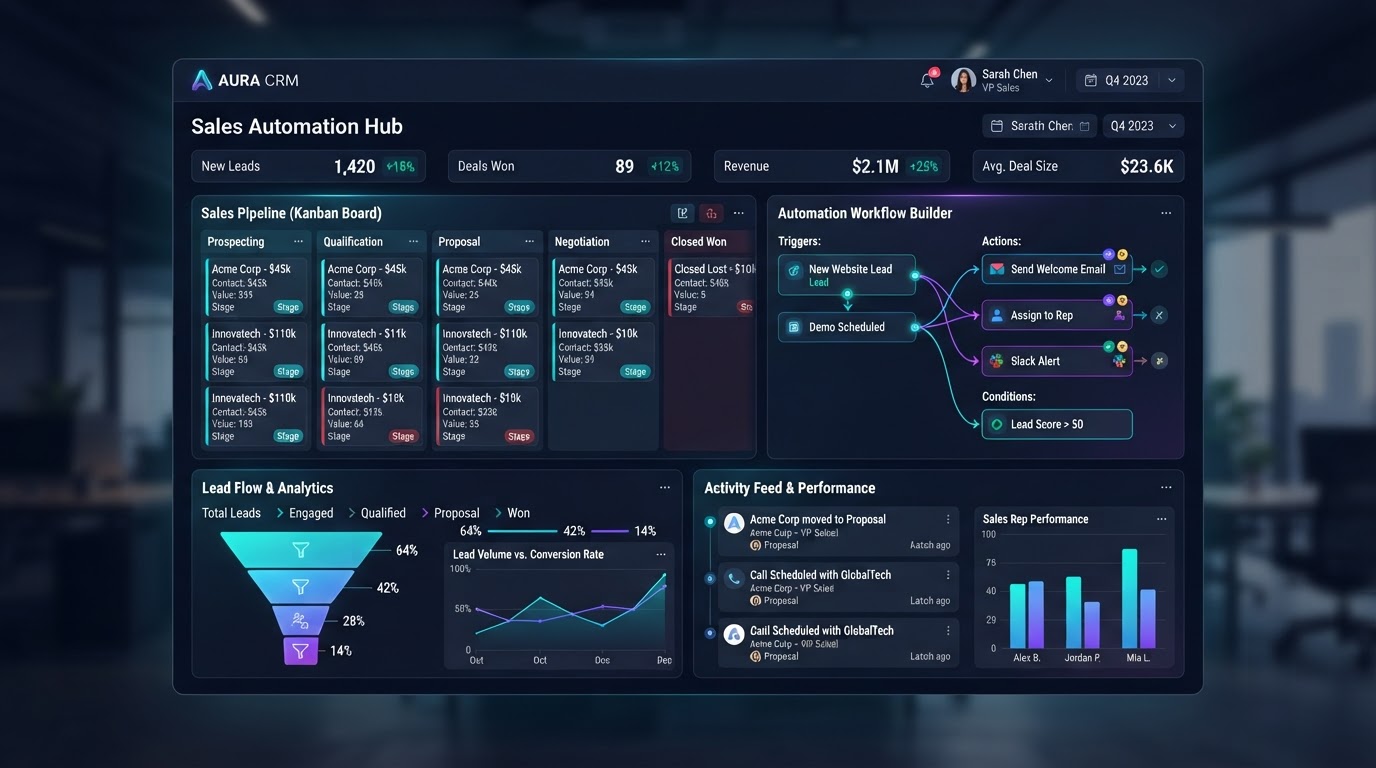1376x768 pixels.
Task: Open the Closed Lost - $10k card
Action: click(711, 287)
